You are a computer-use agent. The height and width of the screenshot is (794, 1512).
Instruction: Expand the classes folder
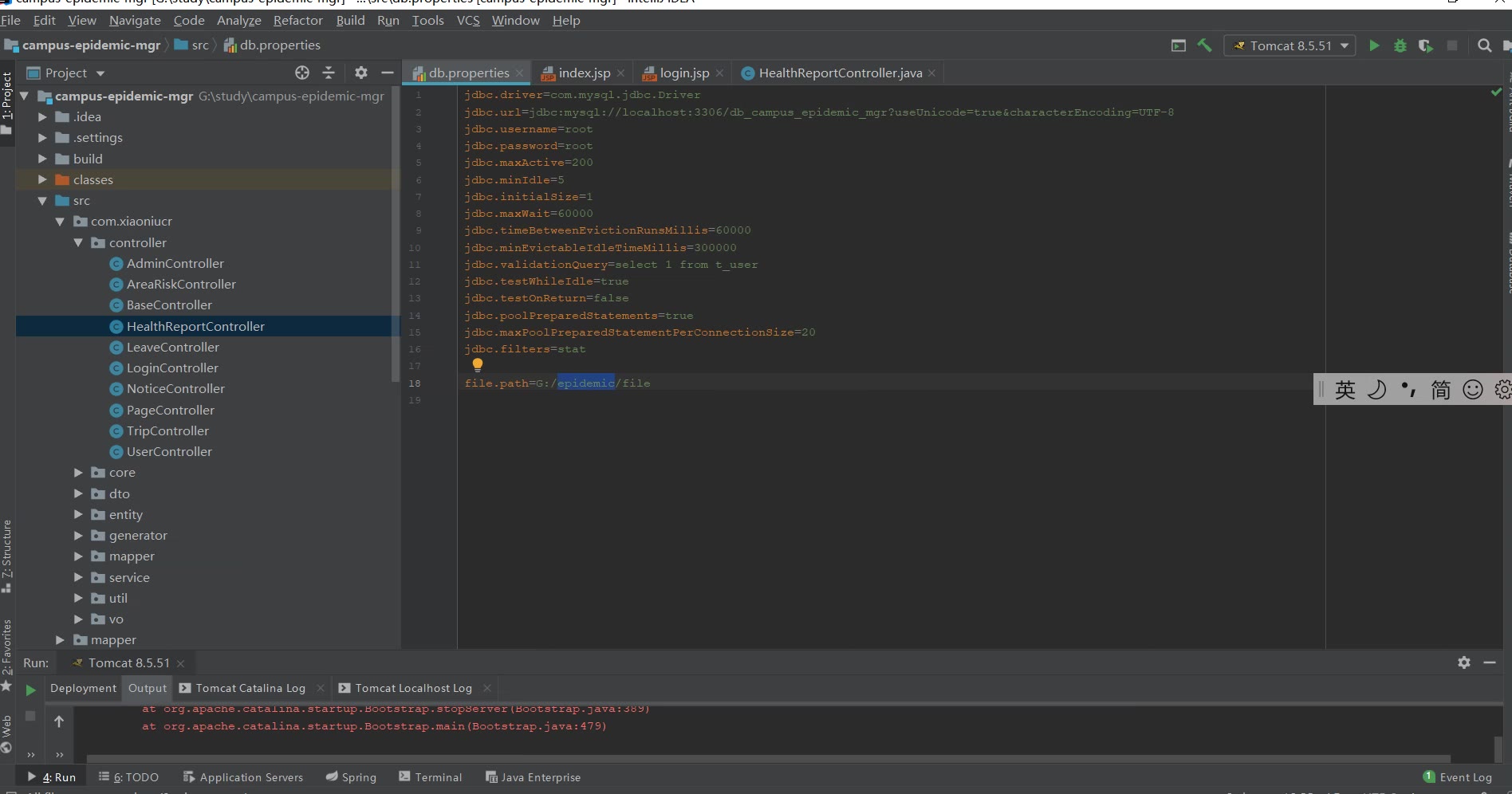pos(42,179)
